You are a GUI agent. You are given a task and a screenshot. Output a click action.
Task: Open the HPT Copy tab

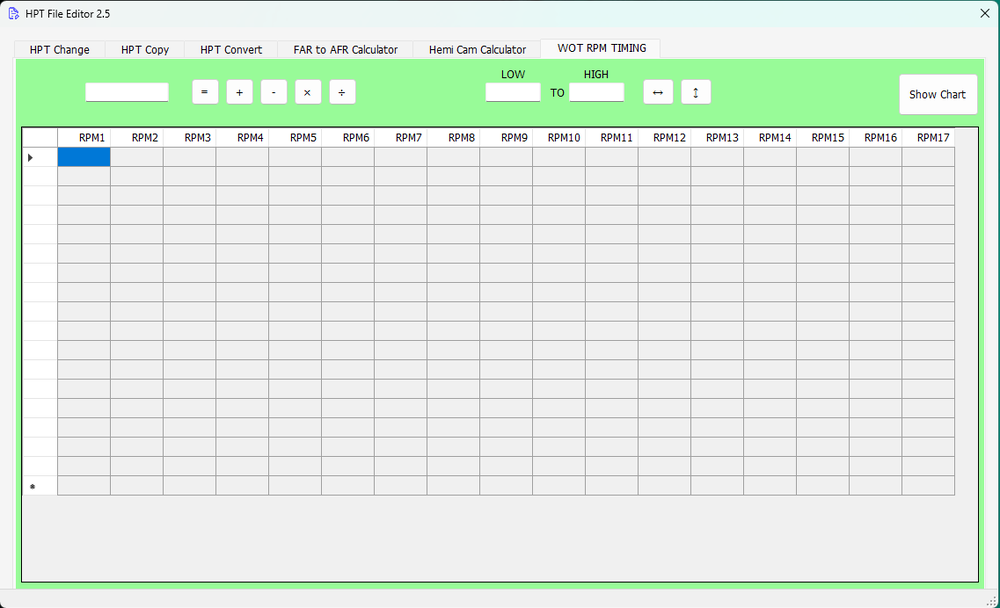(x=145, y=49)
